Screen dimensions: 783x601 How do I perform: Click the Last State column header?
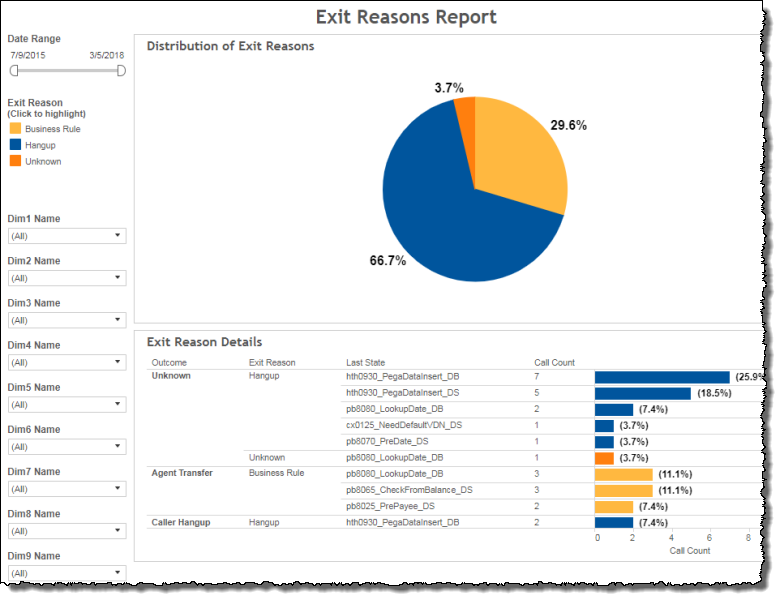point(365,362)
